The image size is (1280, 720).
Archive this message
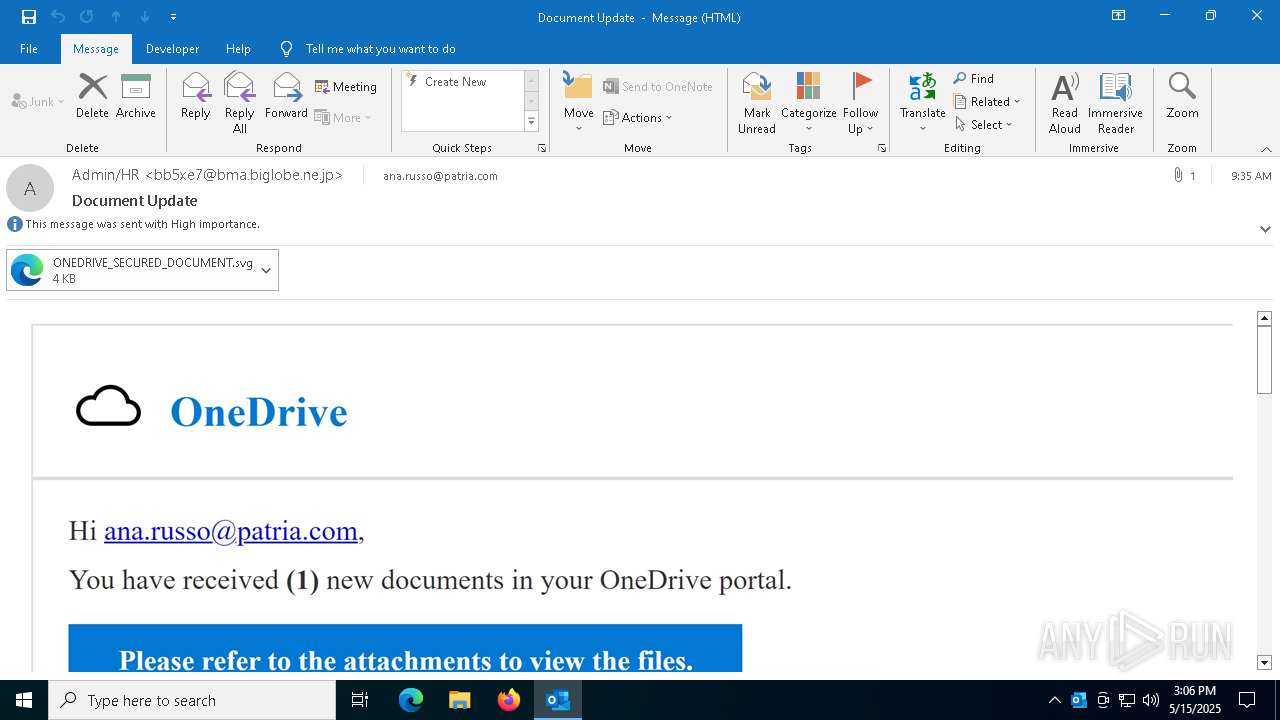[136, 96]
